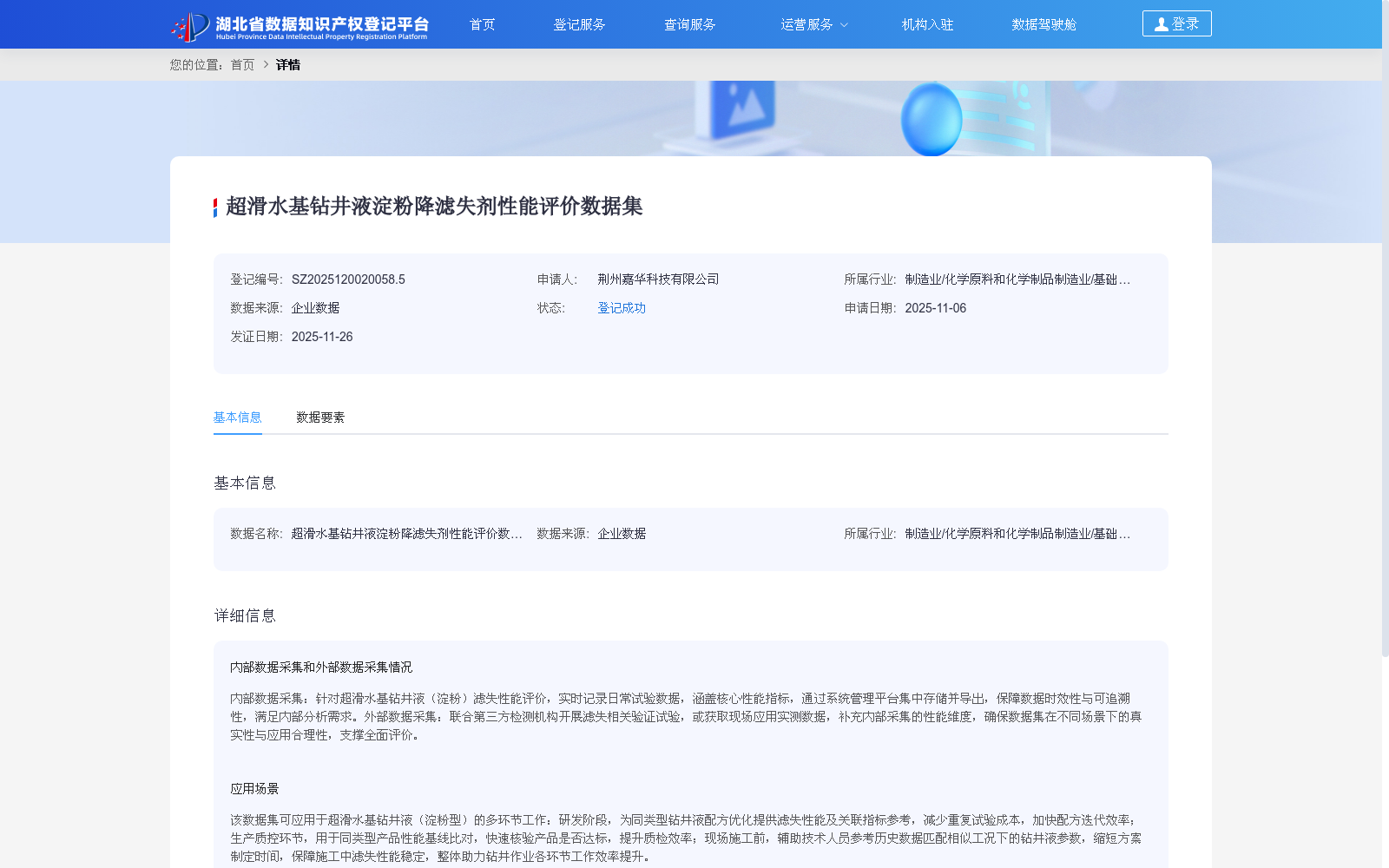Click 所属行业 value in 基本信息 section
1389x868 pixels.
[1017, 534]
